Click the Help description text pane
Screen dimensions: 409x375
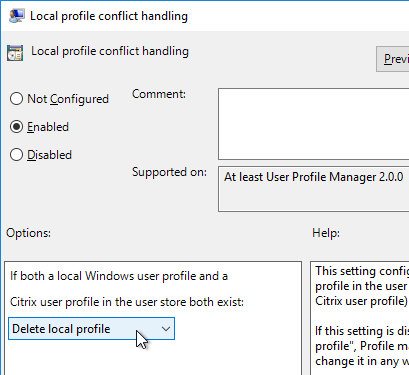click(360, 318)
